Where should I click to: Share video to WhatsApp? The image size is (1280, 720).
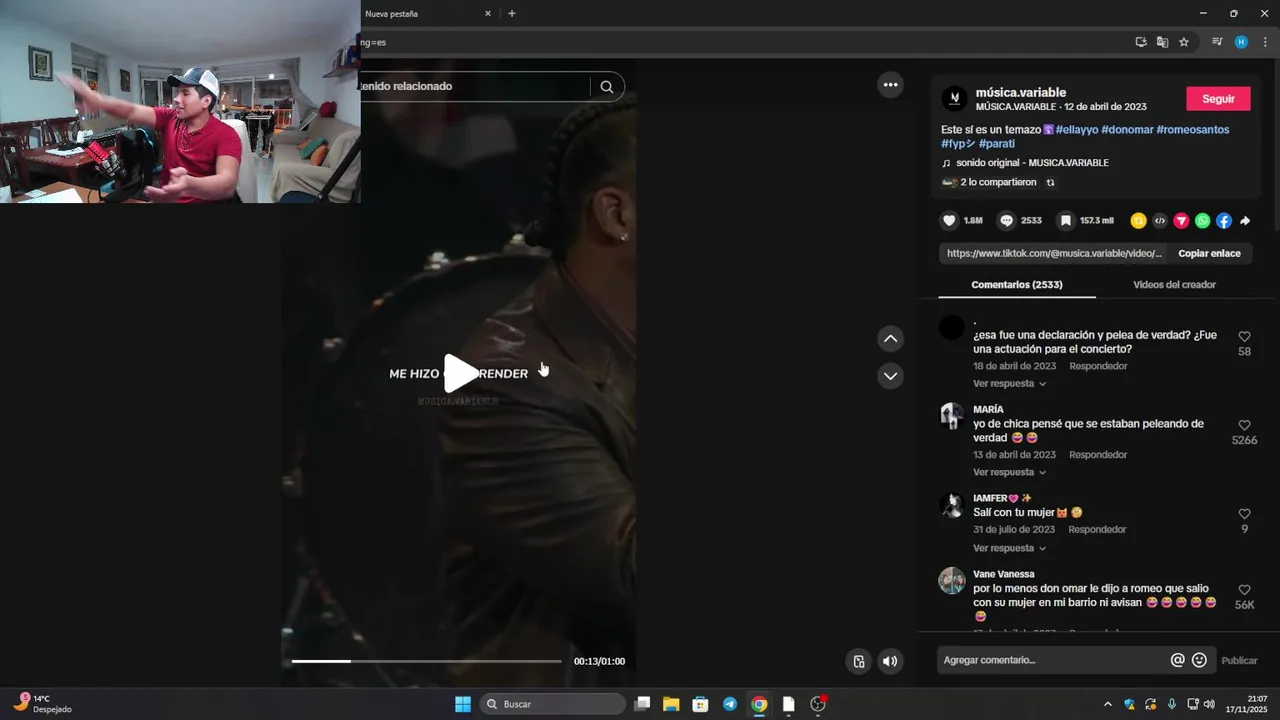coord(1203,220)
